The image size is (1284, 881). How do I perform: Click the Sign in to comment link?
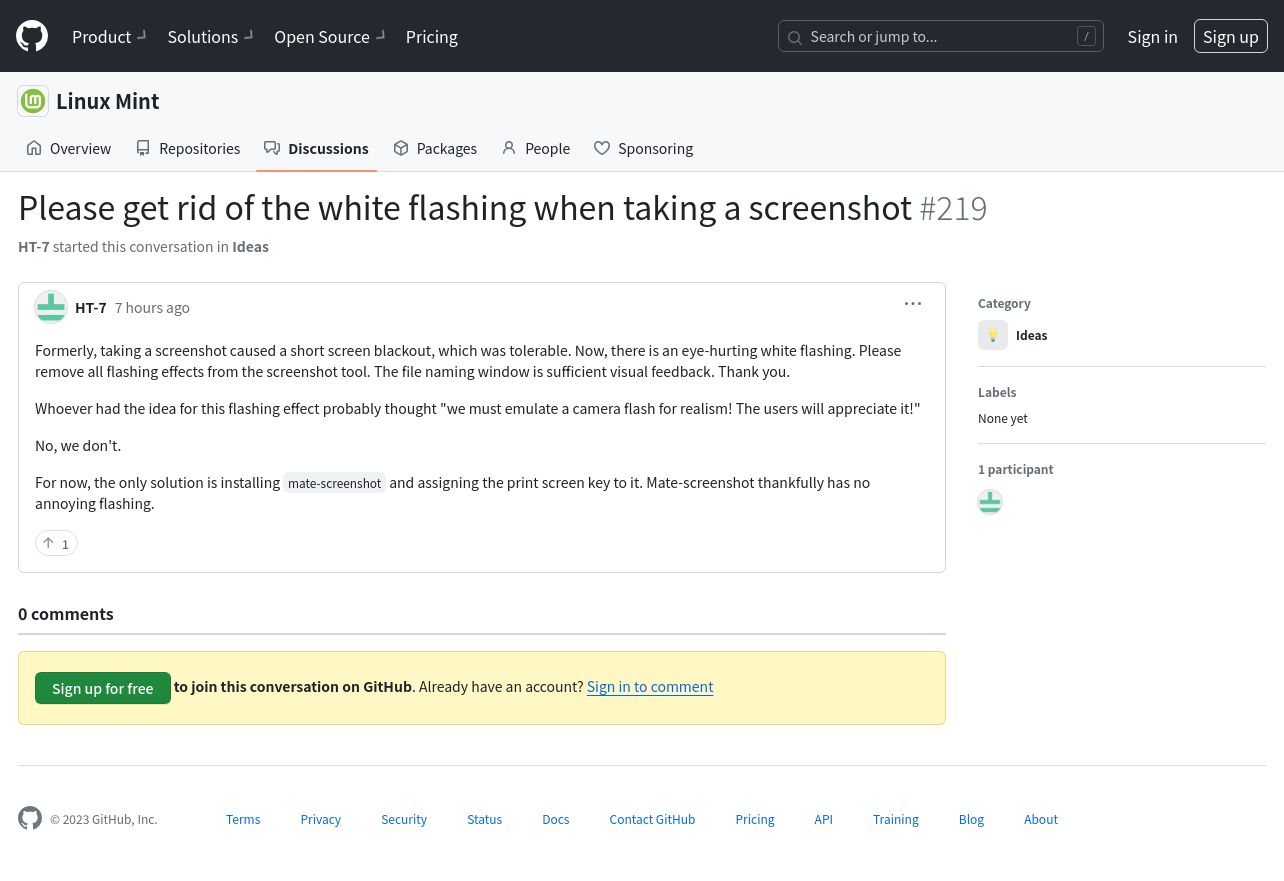[650, 686]
